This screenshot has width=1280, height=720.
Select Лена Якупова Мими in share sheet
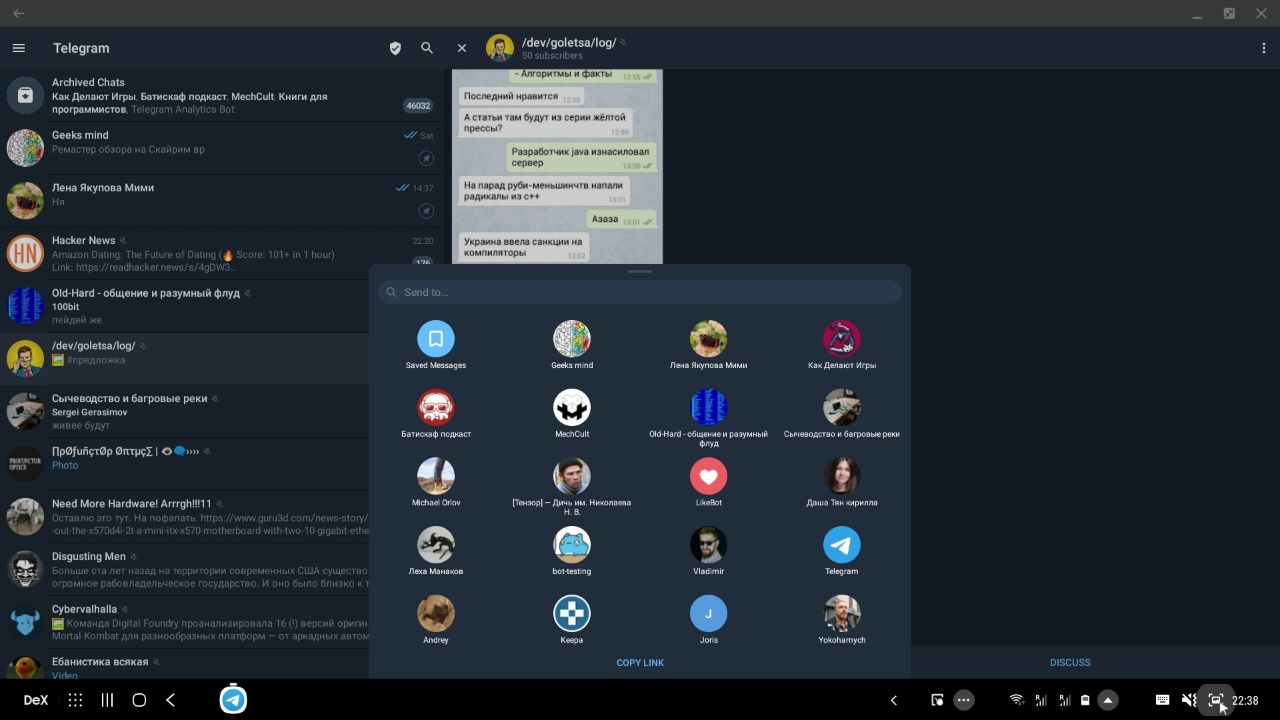(708, 346)
